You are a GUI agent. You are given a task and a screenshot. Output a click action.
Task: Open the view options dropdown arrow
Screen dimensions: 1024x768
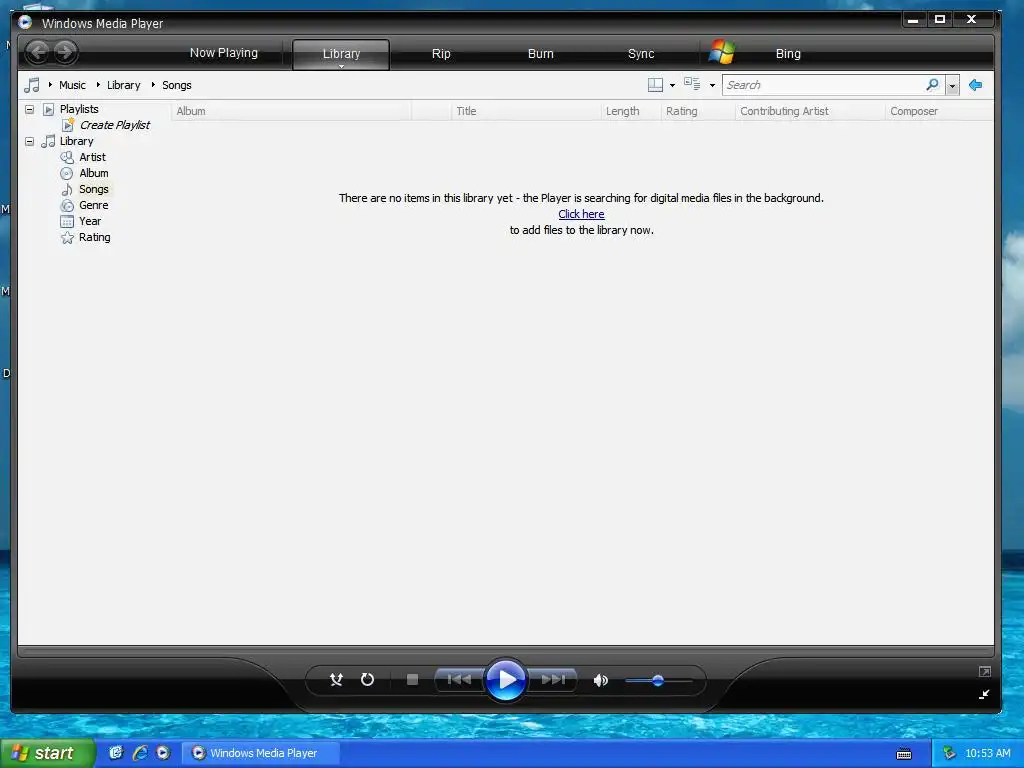tap(712, 85)
